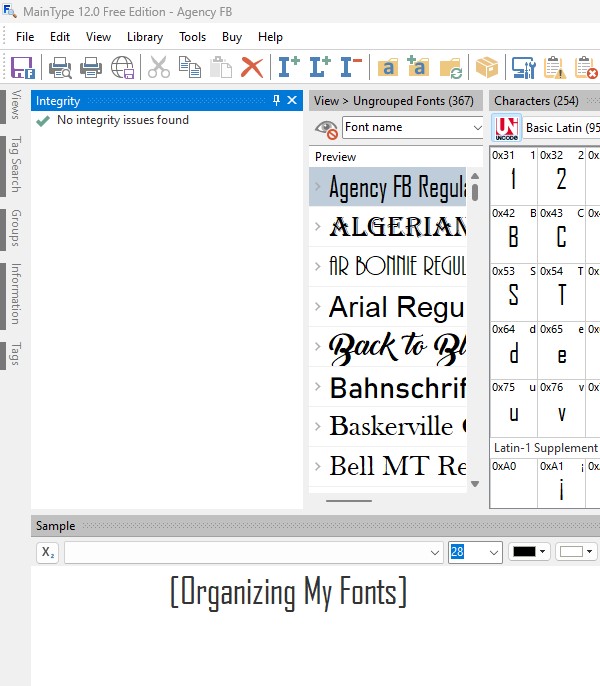Select the character cell 0x65 e

click(561, 350)
